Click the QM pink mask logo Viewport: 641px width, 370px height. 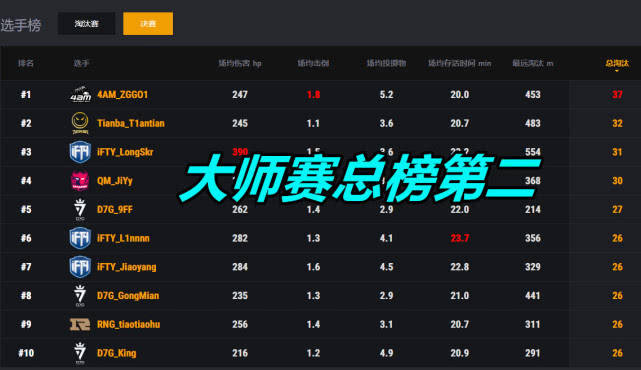pyautogui.click(x=80, y=181)
